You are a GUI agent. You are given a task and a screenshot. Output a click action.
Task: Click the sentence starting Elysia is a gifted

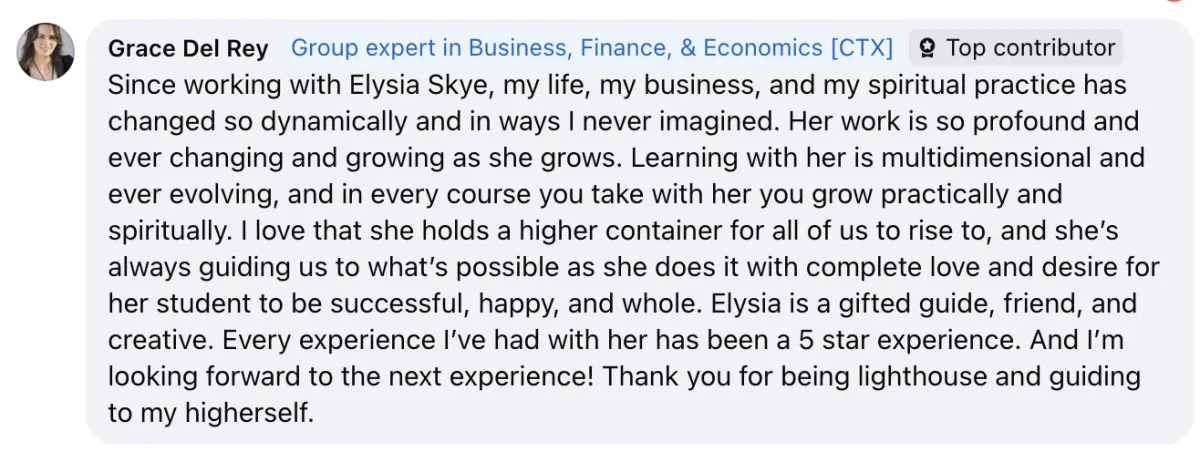(x=866, y=303)
